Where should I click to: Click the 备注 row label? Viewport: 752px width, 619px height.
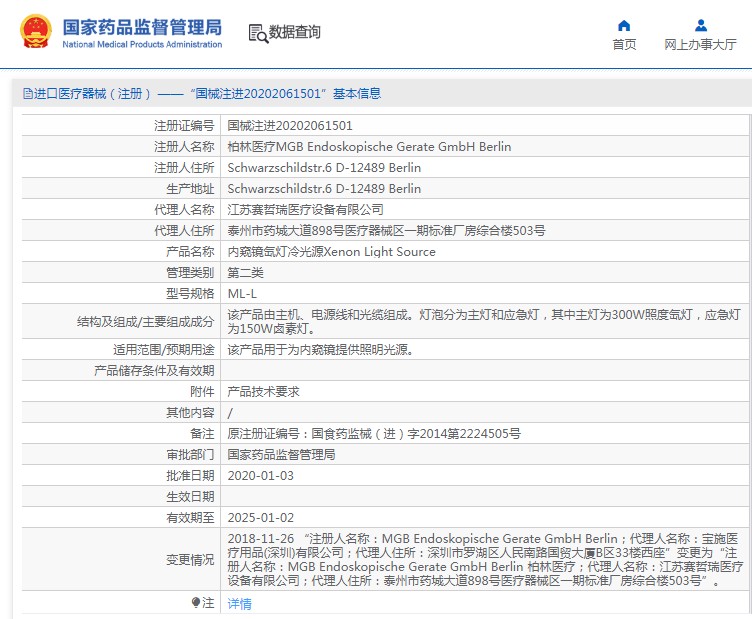[202, 434]
